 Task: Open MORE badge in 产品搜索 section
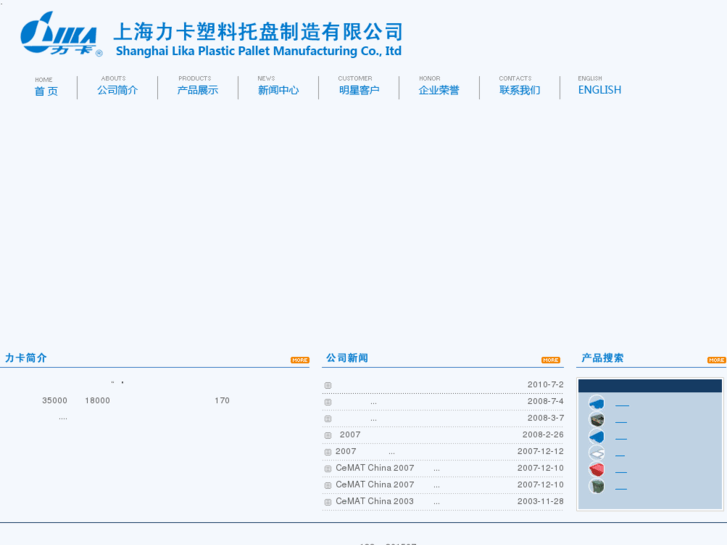pyautogui.click(x=716, y=360)
